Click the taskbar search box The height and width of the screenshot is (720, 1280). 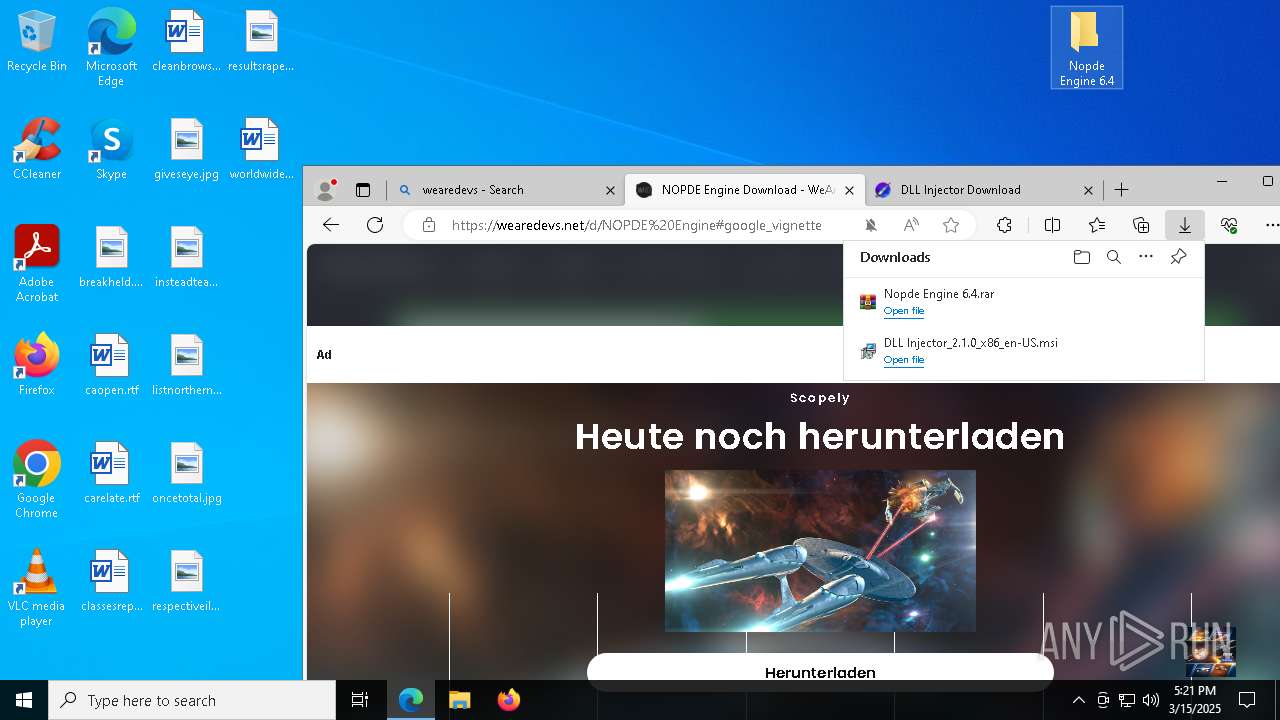192,700
